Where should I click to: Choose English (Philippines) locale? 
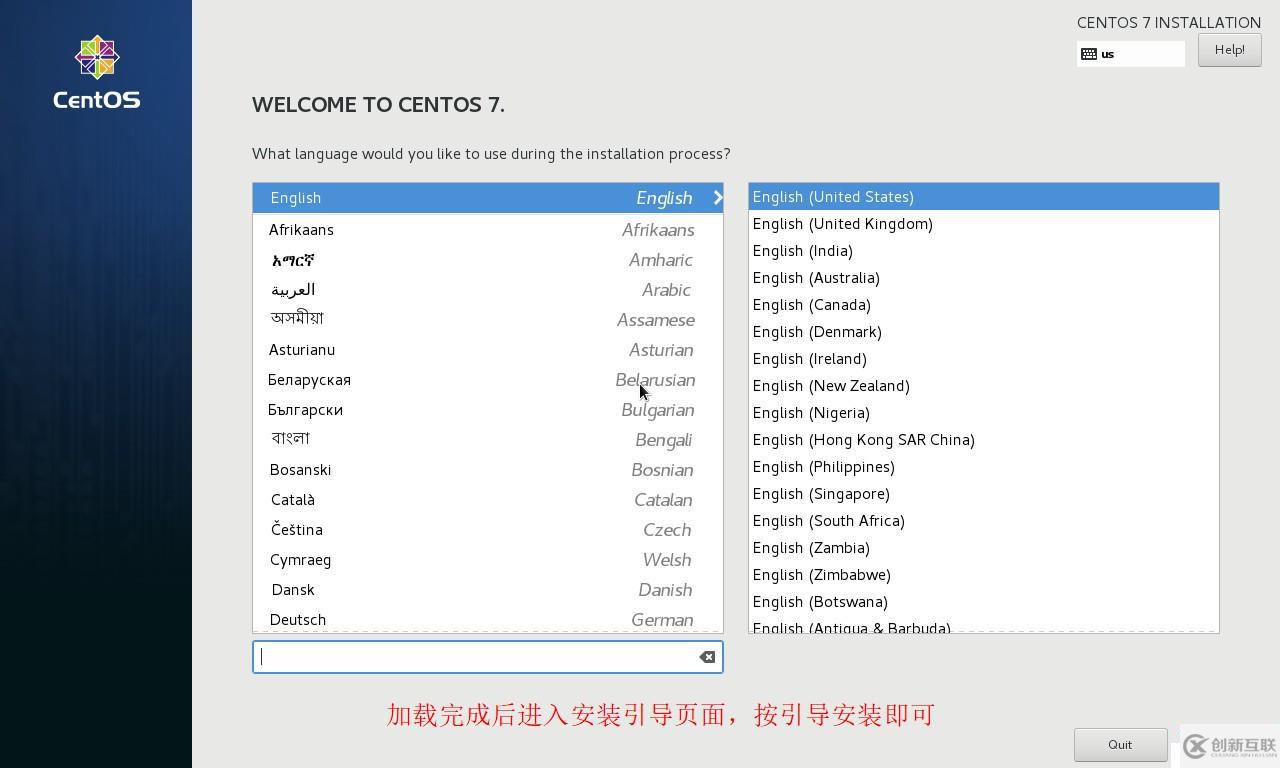click(984, 467)
